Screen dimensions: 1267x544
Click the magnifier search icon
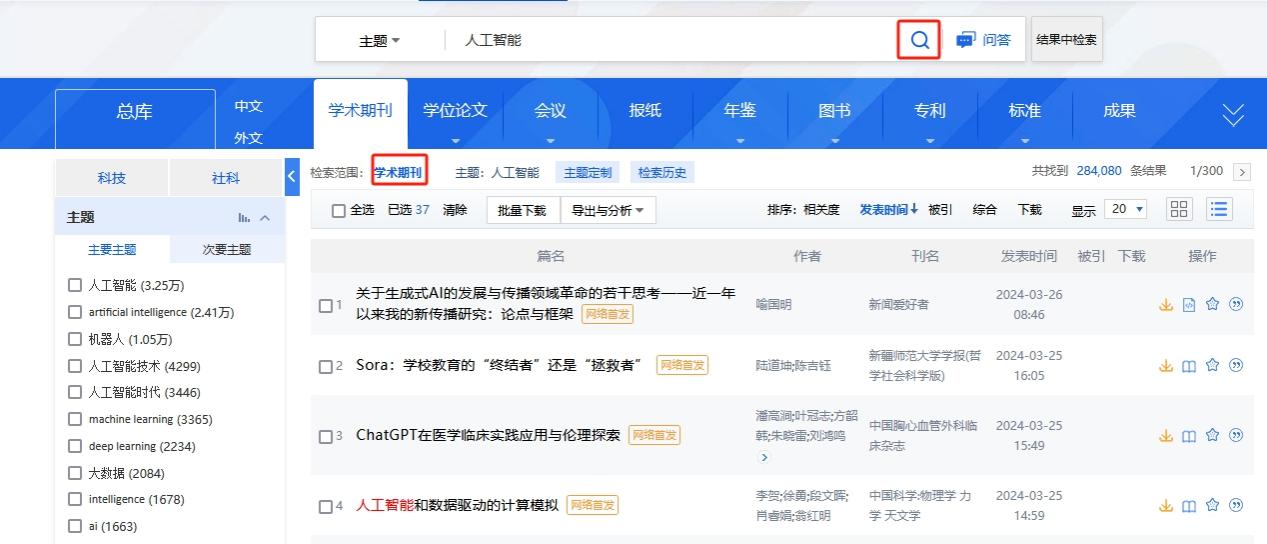(919, 40)
